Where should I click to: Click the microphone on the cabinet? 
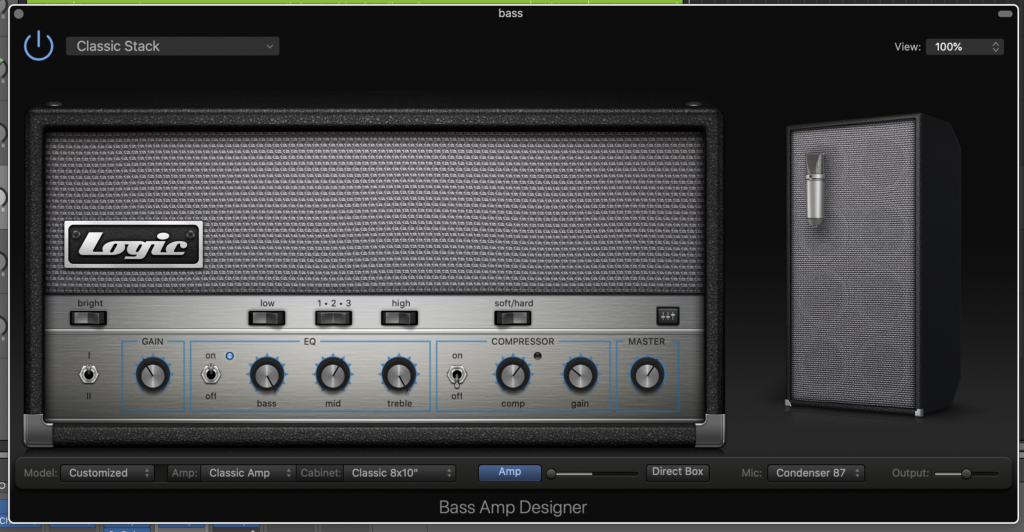point(814,189)
